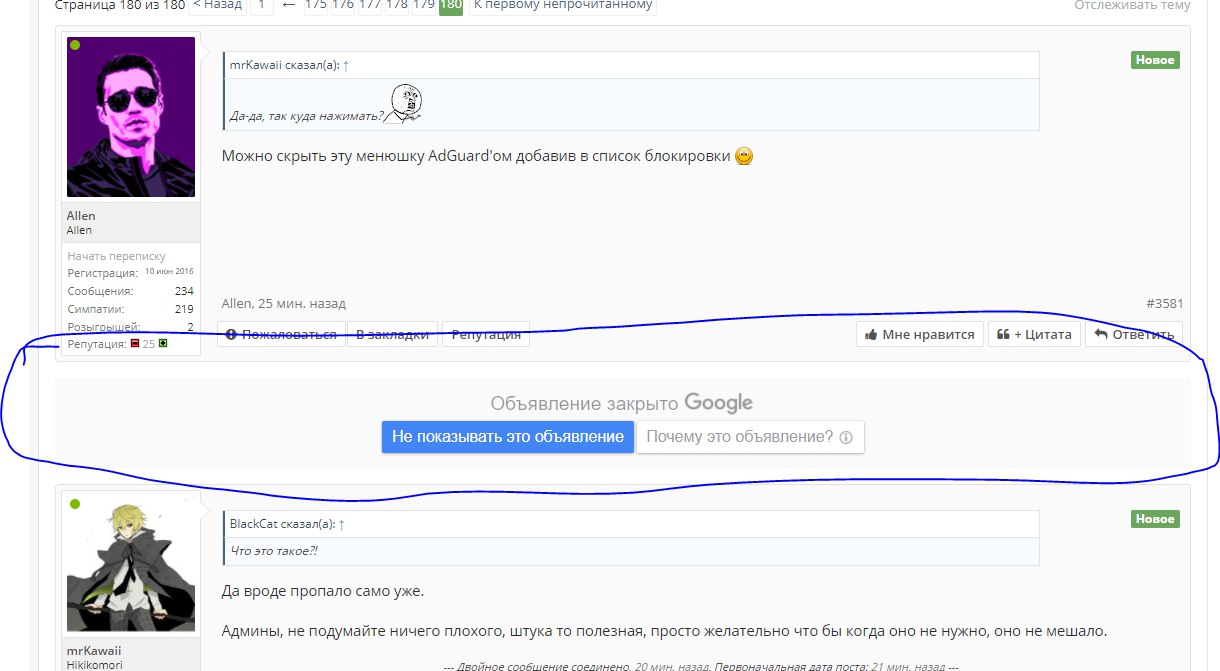This screenshot has width=1220, height=671.
Task: Open page 178 in pagination
Action: click(x=396, y=5)
